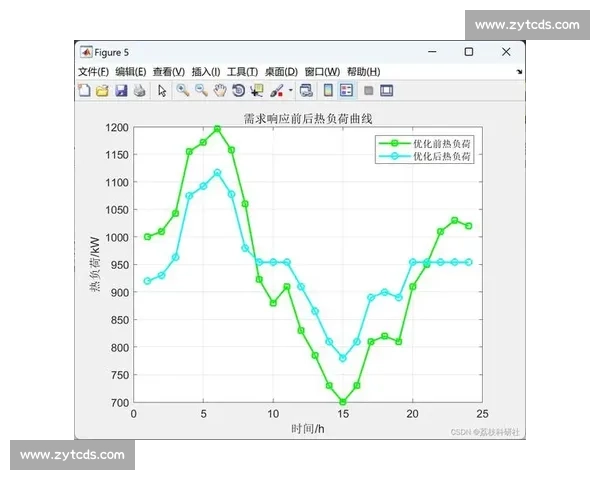Click the y-axis label 热负荷/kW
The width and height of the screenshot is (600, 480).
(x=95, y=264)
